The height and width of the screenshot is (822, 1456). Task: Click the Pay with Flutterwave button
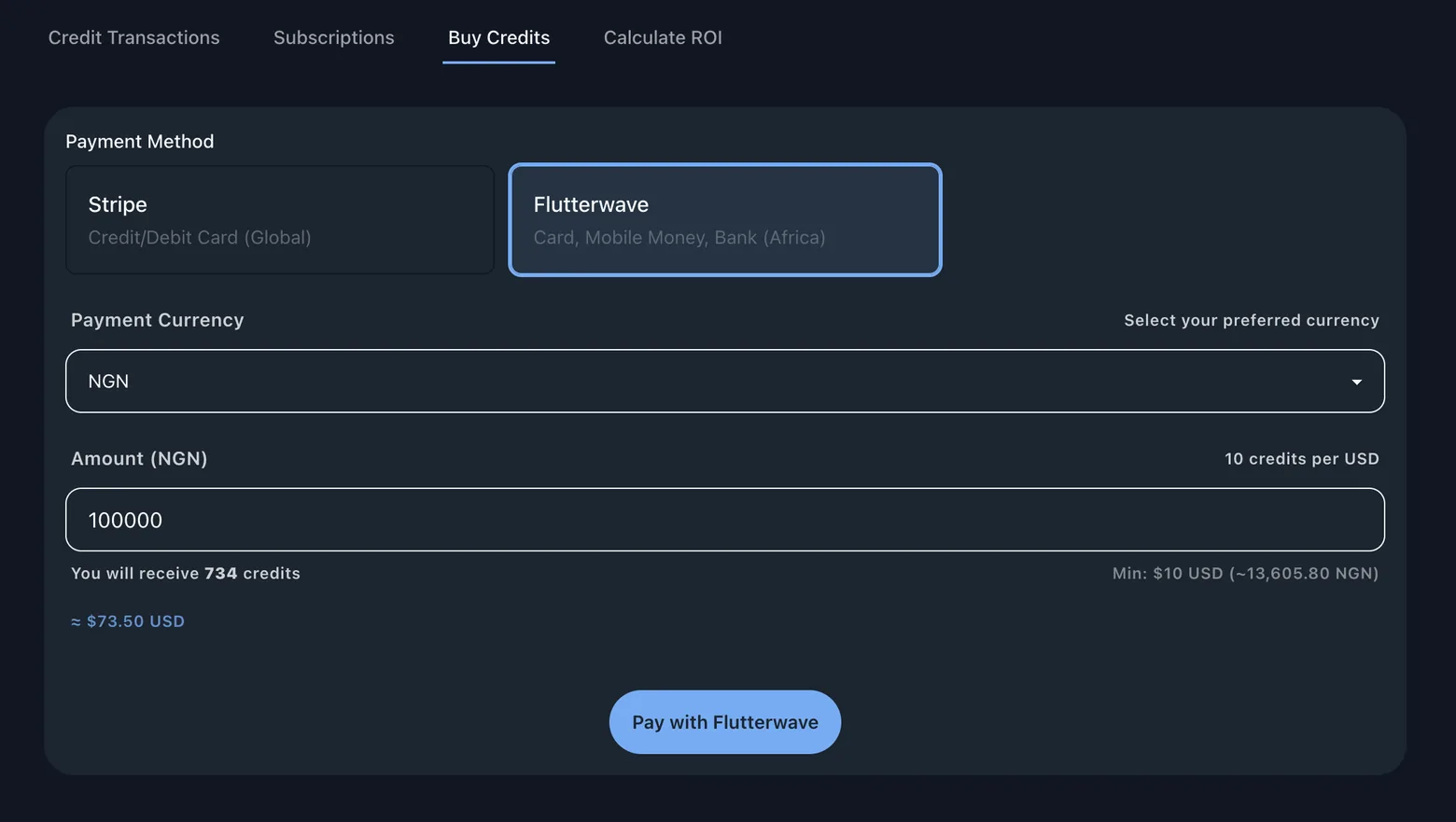tap(725, 722)
